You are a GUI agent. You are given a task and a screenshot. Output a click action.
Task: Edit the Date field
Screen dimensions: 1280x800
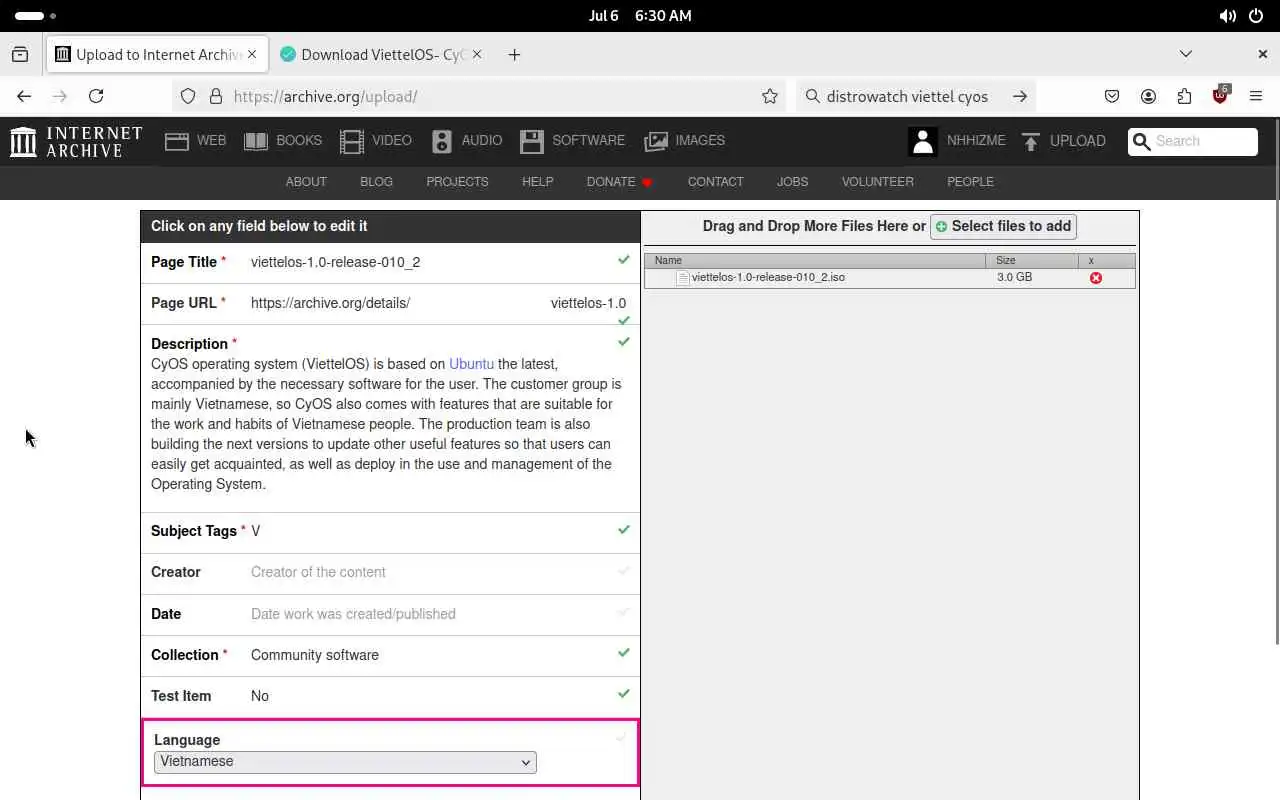coord(390,614)
